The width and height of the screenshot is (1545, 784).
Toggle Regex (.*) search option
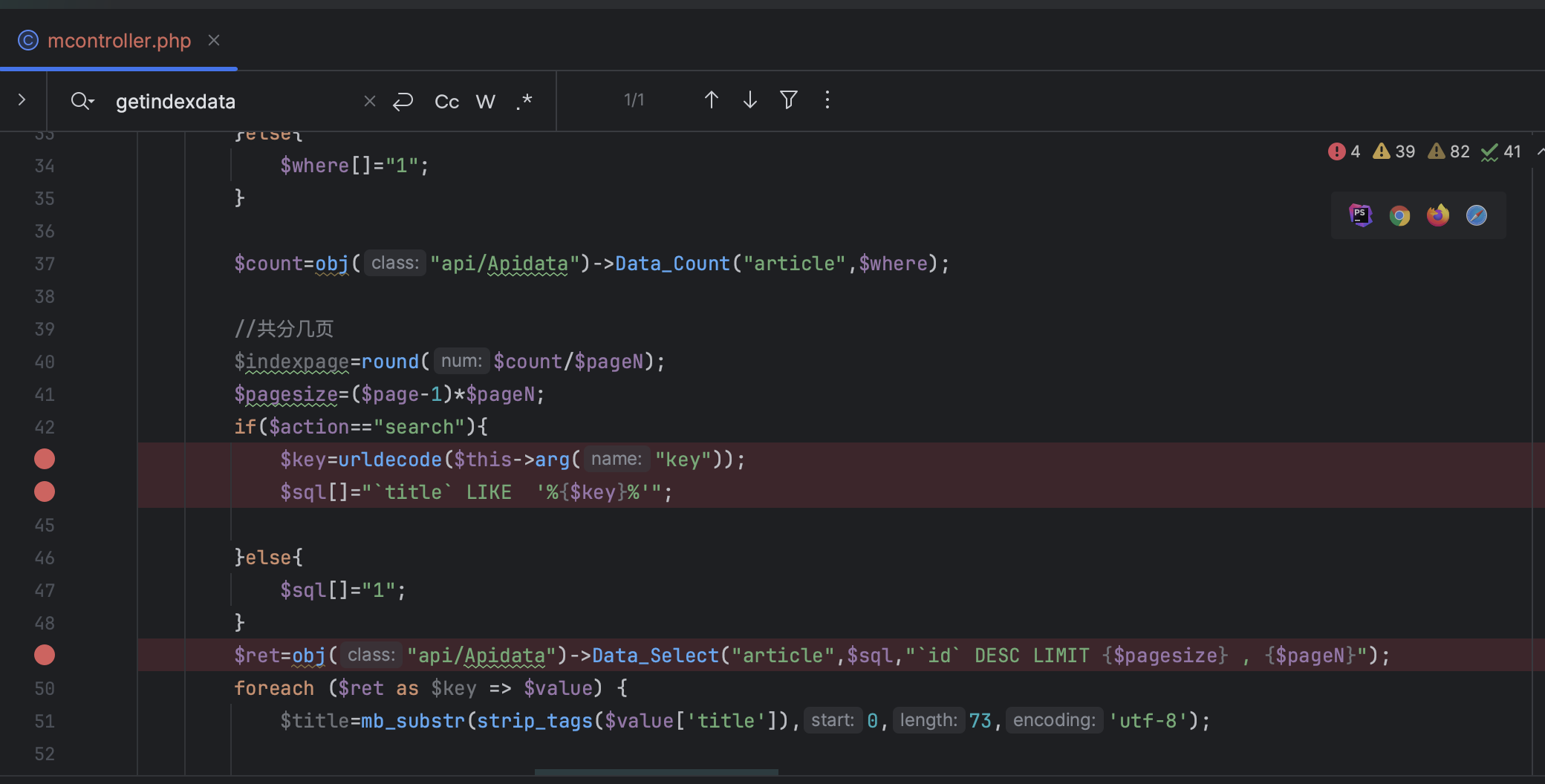click(x=524, y=101)
